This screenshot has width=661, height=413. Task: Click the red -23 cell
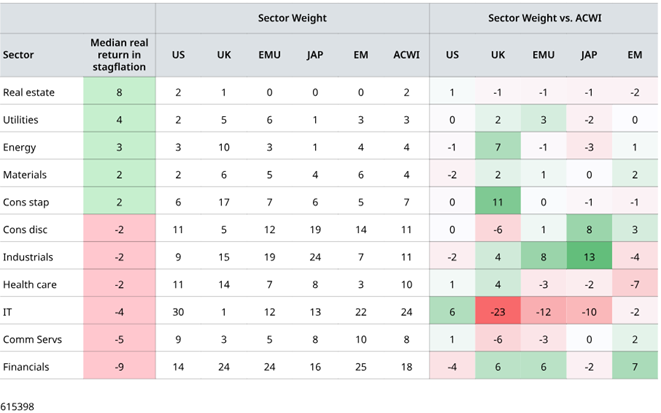[x=497, y=311]
